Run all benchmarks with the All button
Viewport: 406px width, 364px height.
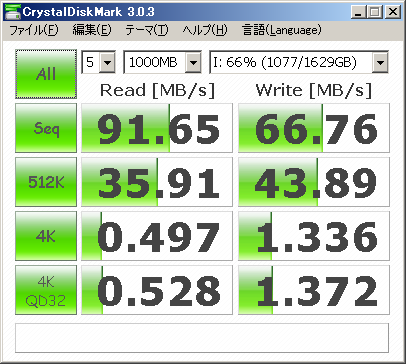coord(46,74)
